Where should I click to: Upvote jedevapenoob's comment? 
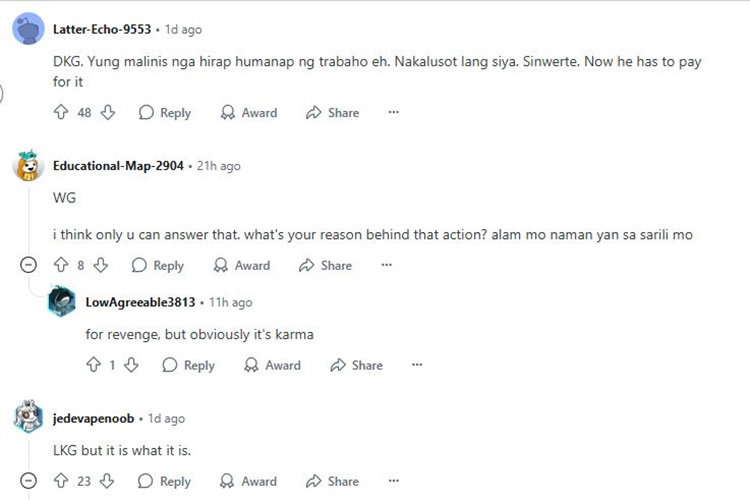point(60,481)
